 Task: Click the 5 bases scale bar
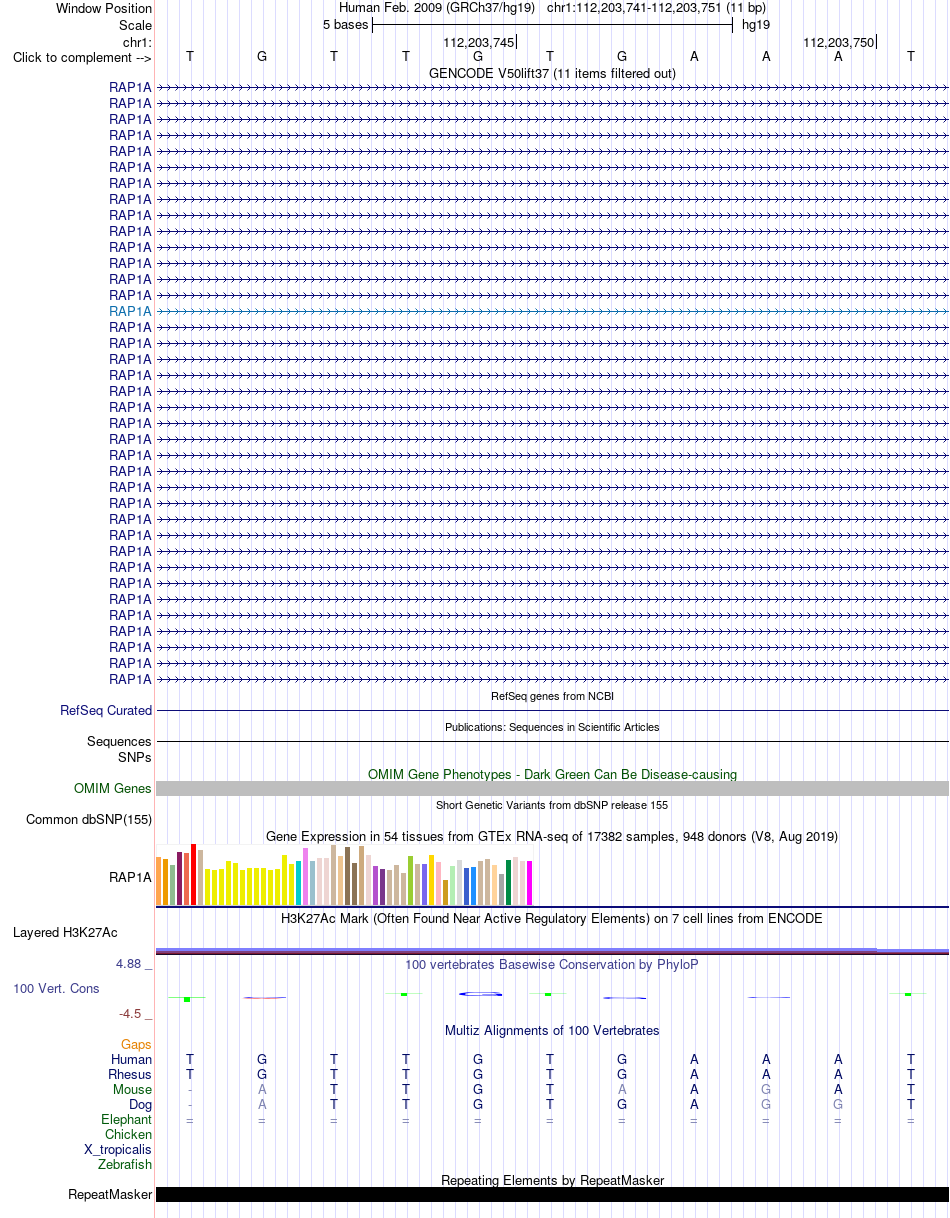tap(552, 25)
